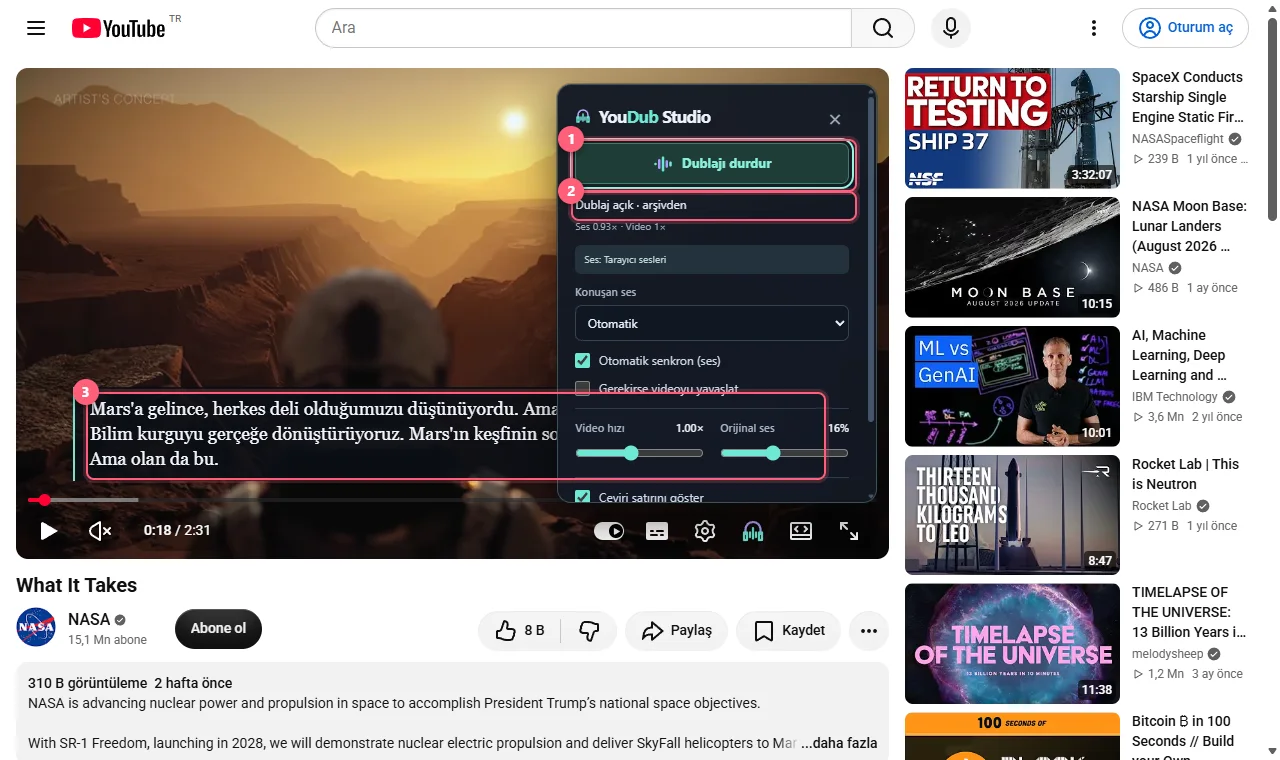This screenshot has width=1280, height=760.
Task: Unmute the video with the speaker icon
Action: click(x=100, y=531)
